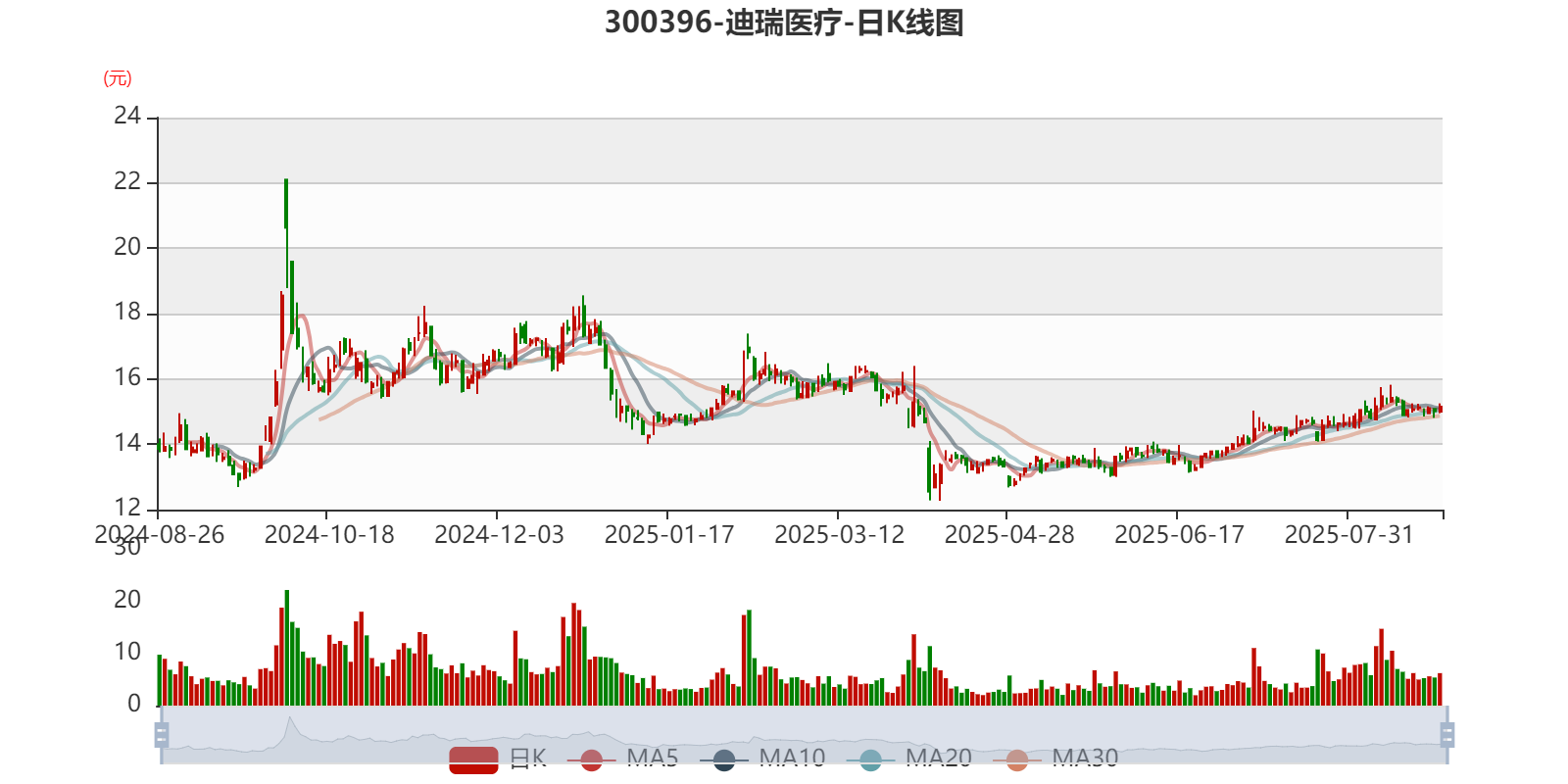Viewport: 1568px width, 784px height.
Task: Click the price axis label 14
Action: [127, 442]
